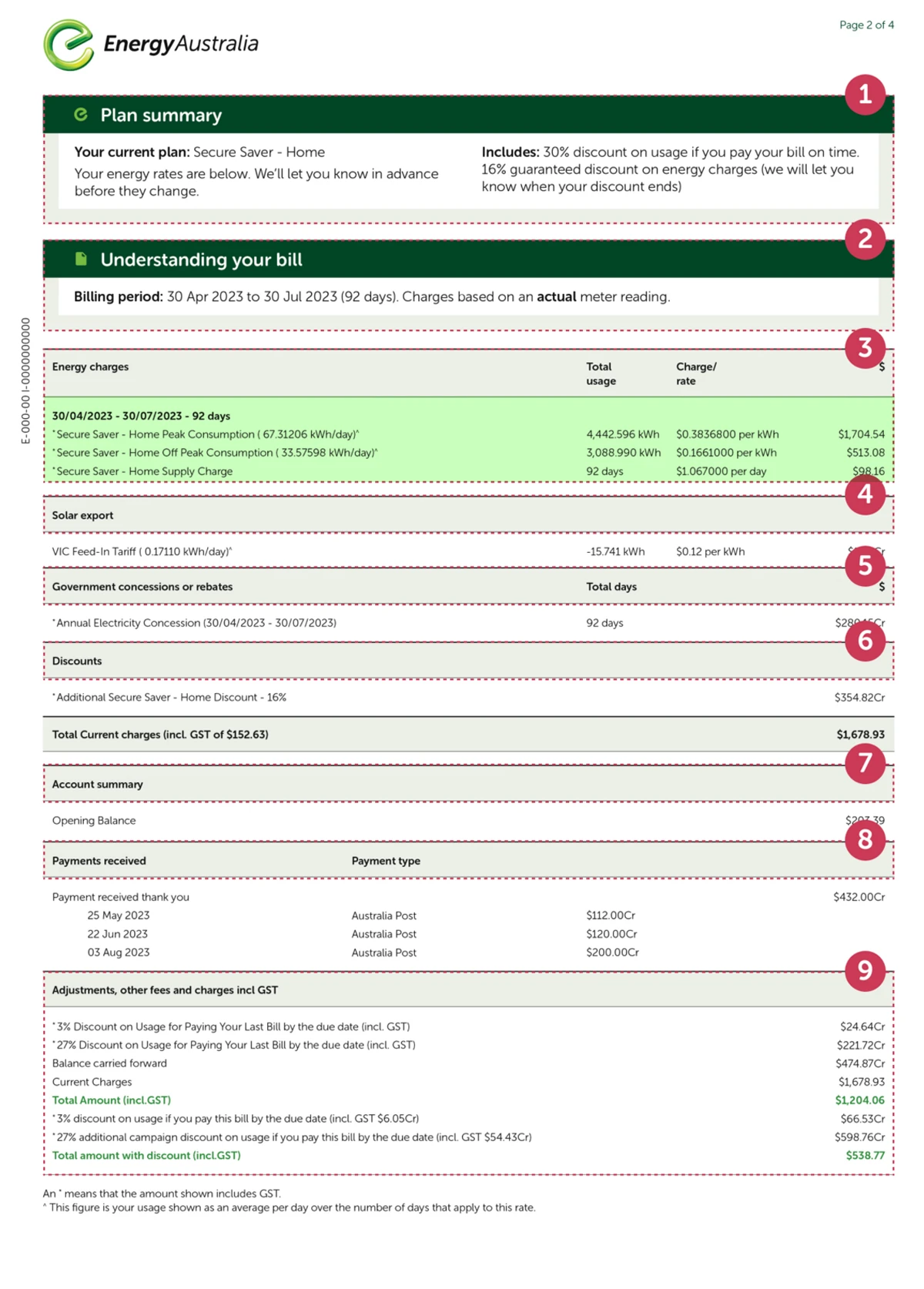Image resolution: width=924 pixels, height=1289 pixels.
Task: Select red marker number 2
Action: coord(865,239)
